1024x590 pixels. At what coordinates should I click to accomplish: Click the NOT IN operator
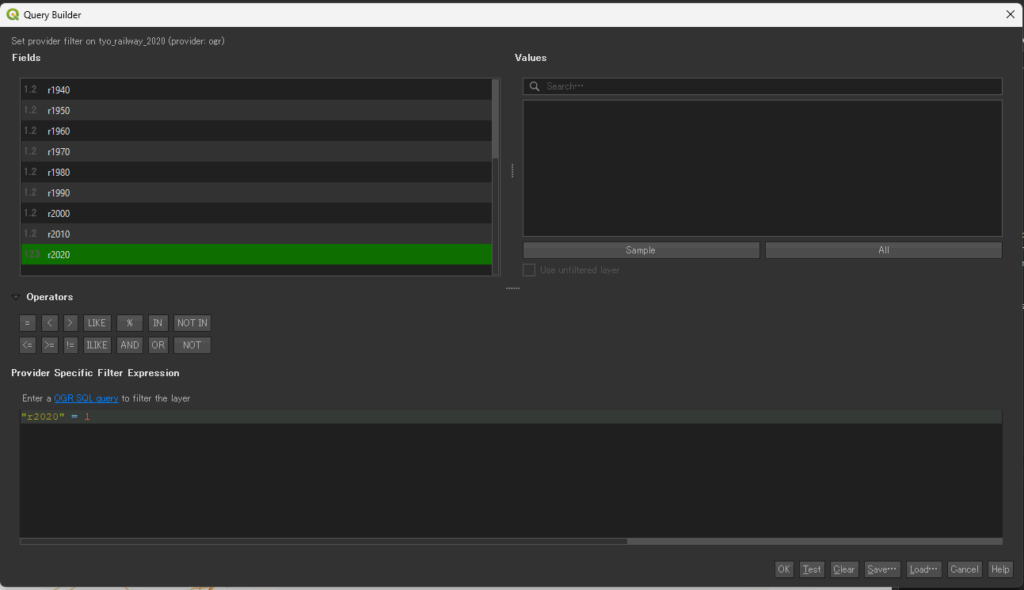[x=192, y=323]
